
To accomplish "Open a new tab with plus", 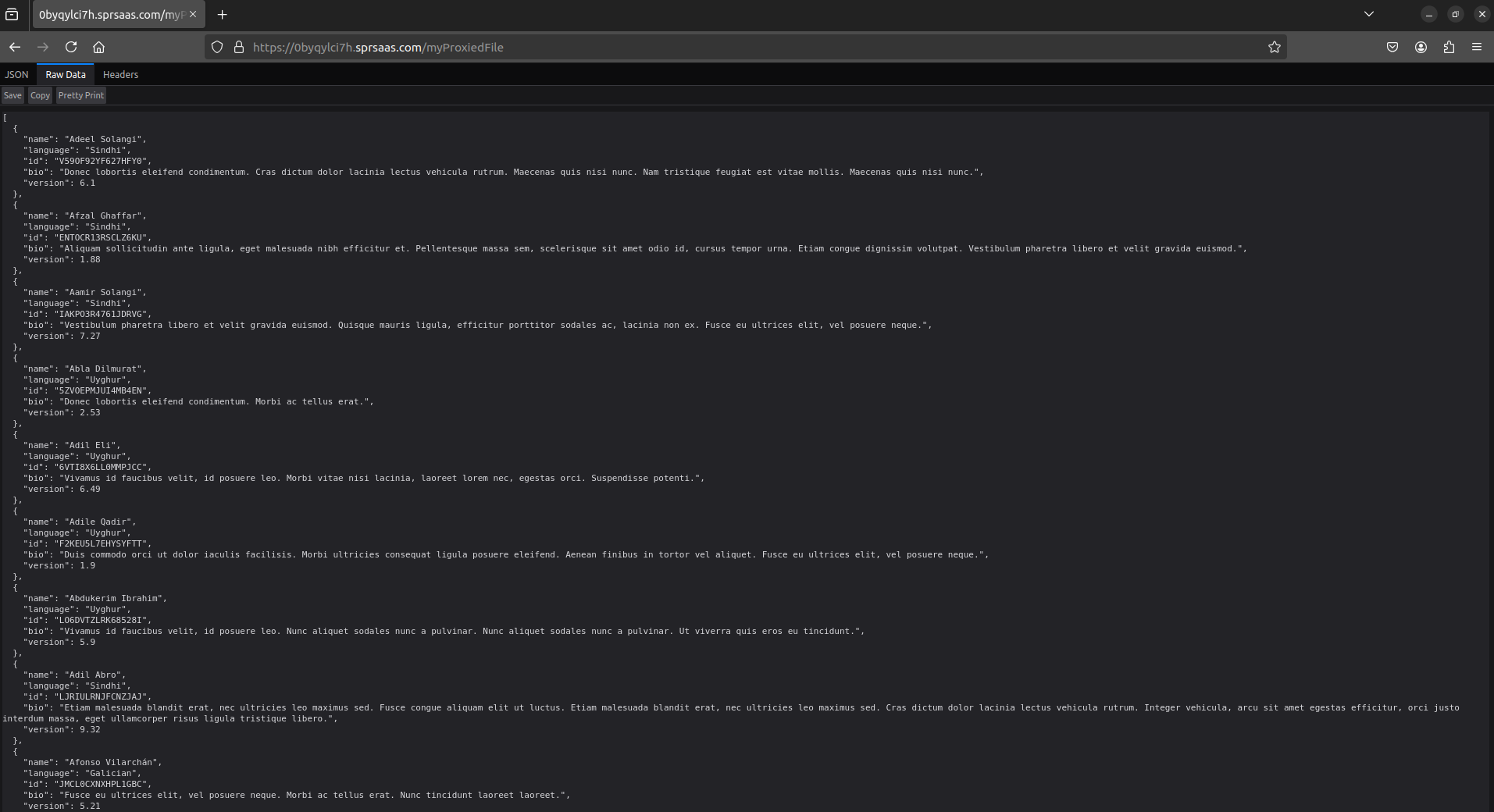I will [223, 14].
